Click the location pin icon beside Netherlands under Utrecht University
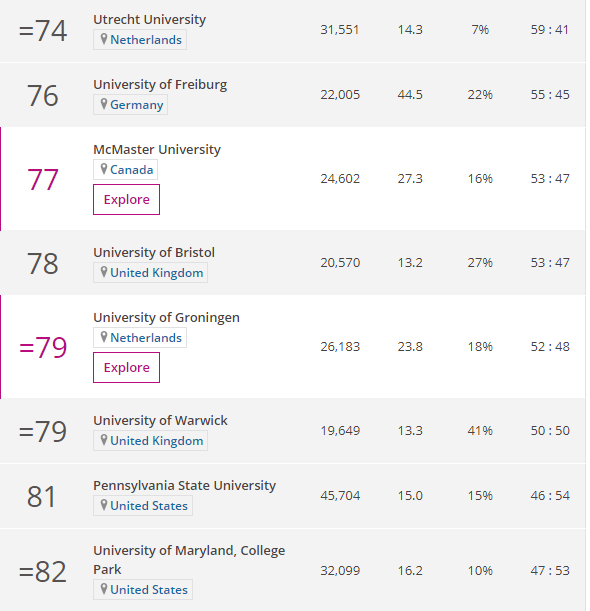The height and width of the screenshot is (611, 590). [x=104, y=39]
